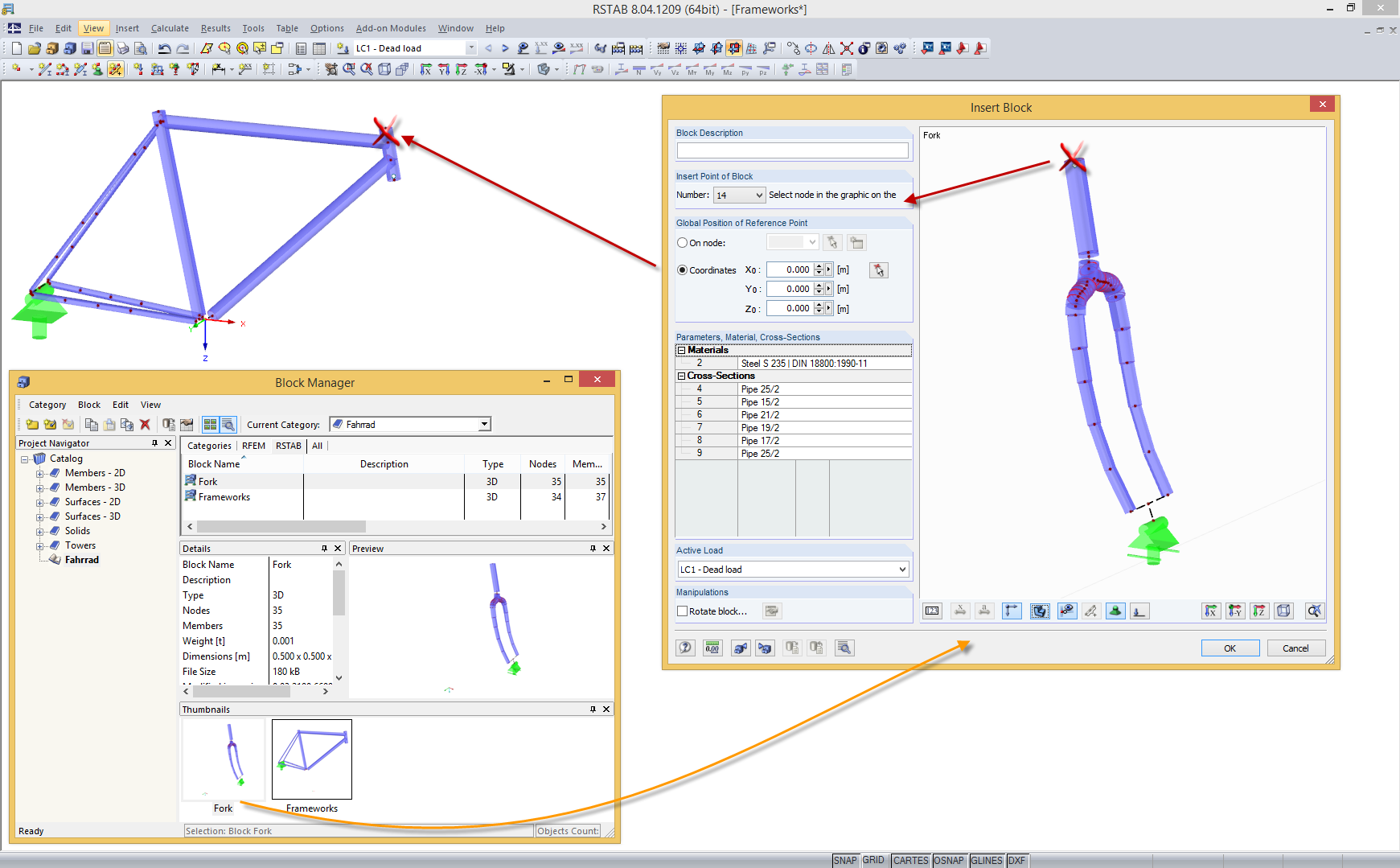Select the Coordinates radio button

click(682, 270)
